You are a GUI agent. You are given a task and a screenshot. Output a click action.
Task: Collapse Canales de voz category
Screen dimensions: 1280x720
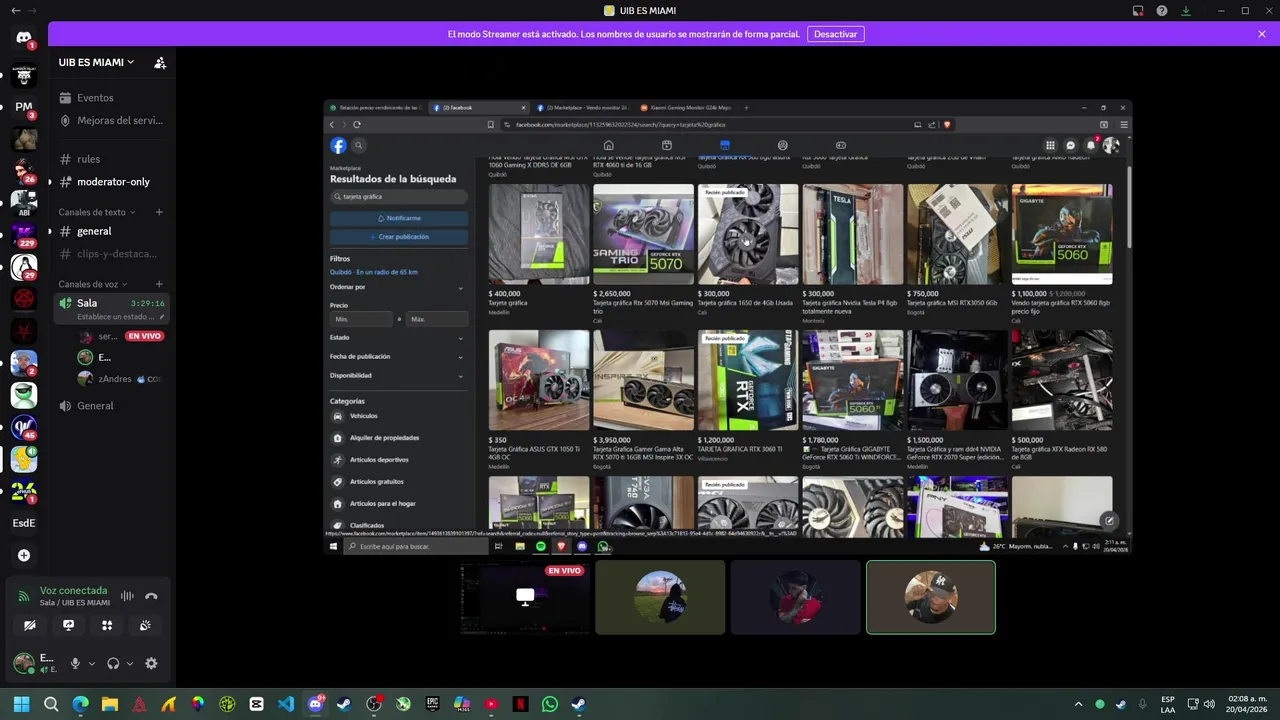tap(94, 284)
